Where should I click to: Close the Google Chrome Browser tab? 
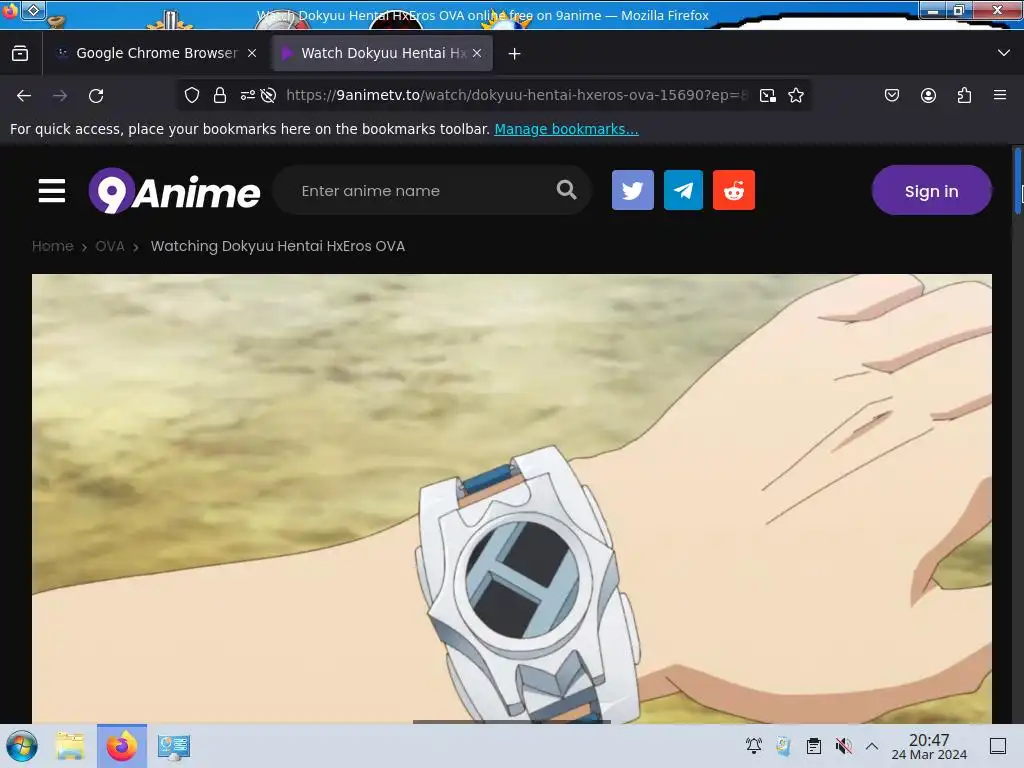252,53
